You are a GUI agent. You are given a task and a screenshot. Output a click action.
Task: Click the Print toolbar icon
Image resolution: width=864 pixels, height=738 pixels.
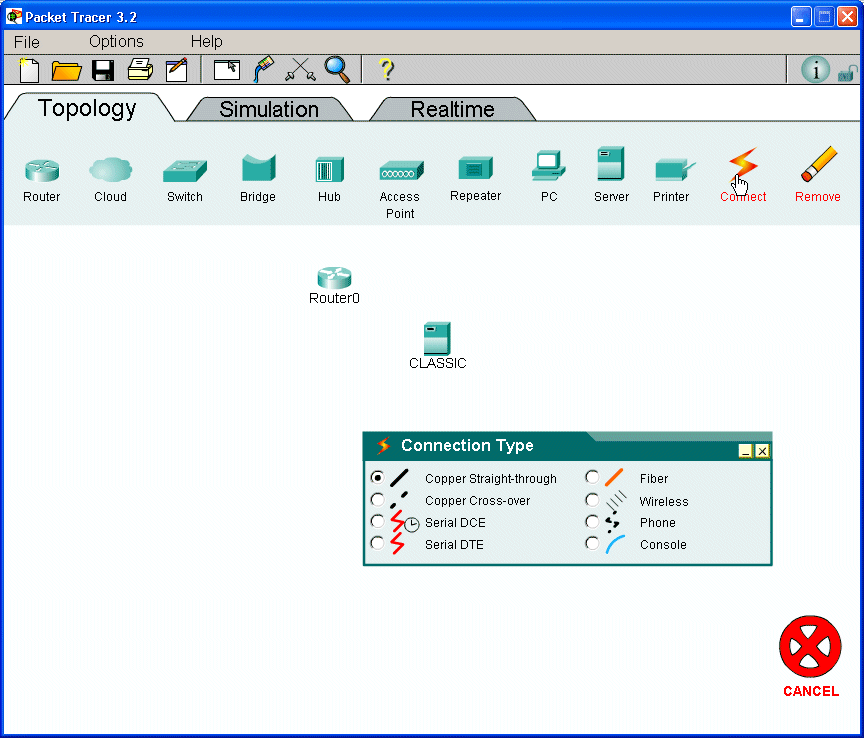coord(140,69)
